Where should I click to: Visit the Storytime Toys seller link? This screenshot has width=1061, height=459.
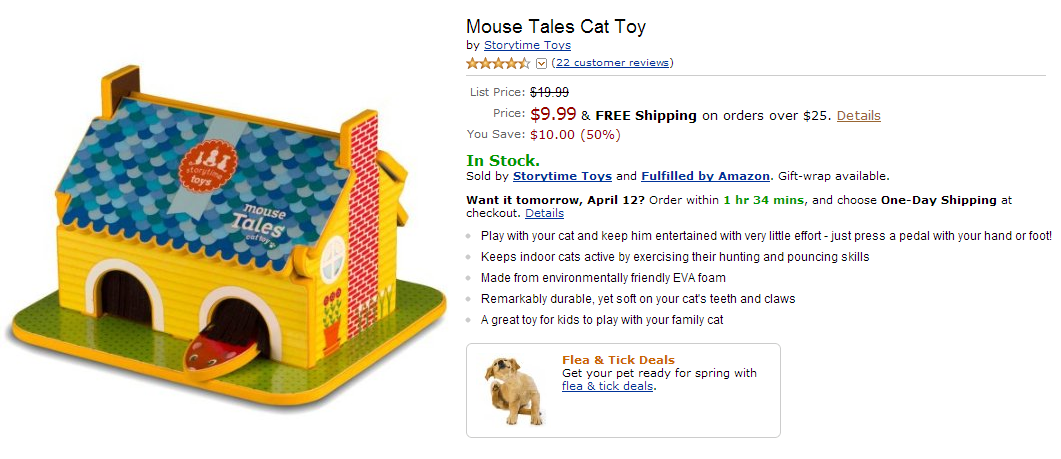pyautogui.click(x=561, y=176)
